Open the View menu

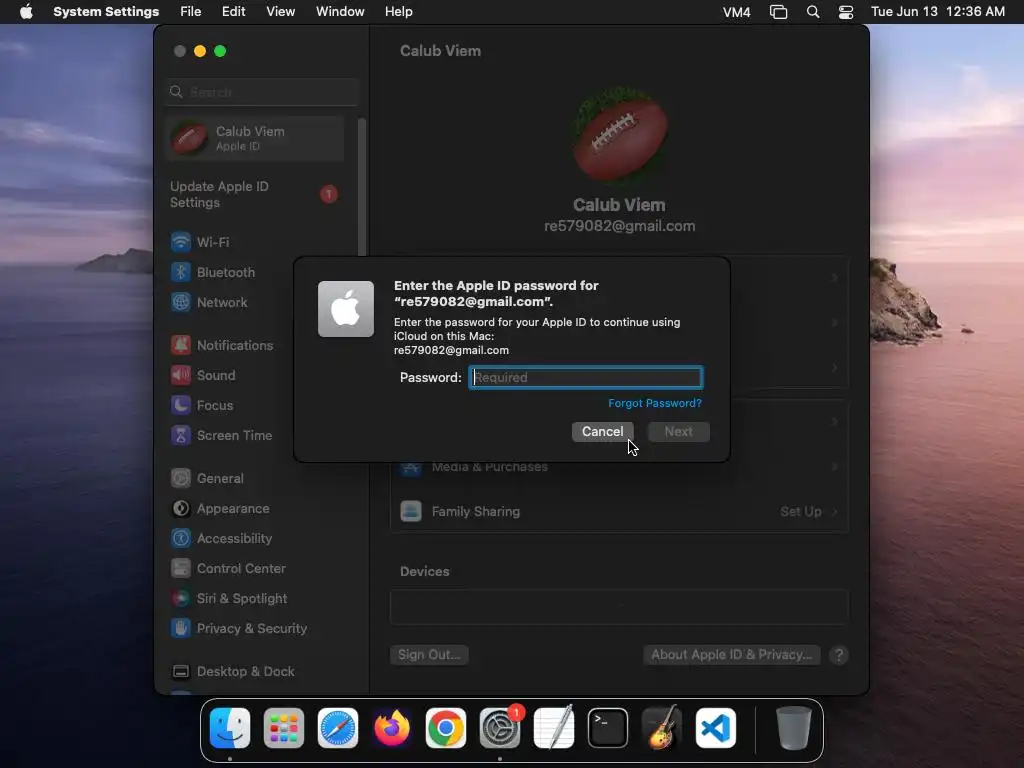pyautogui.click(x=281, y=12)
